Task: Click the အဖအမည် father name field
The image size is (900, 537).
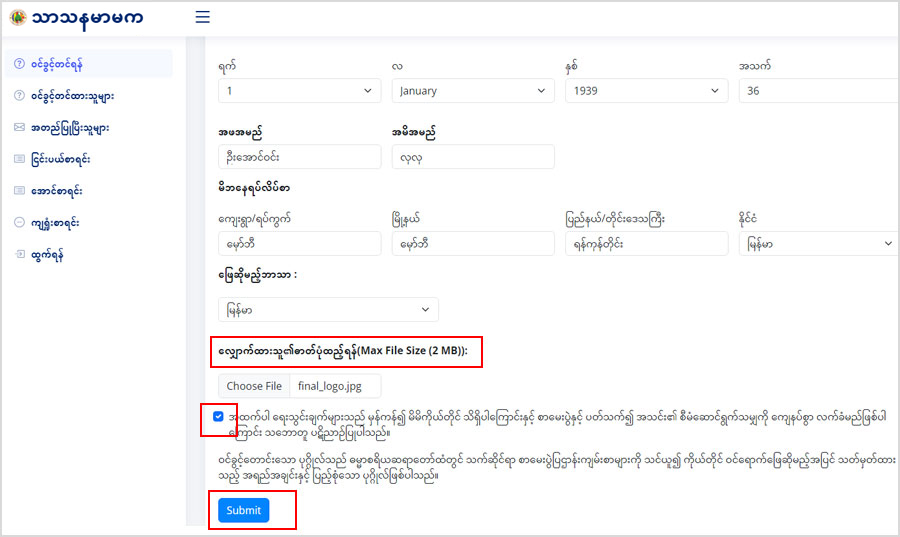Action: click(299, 157)
